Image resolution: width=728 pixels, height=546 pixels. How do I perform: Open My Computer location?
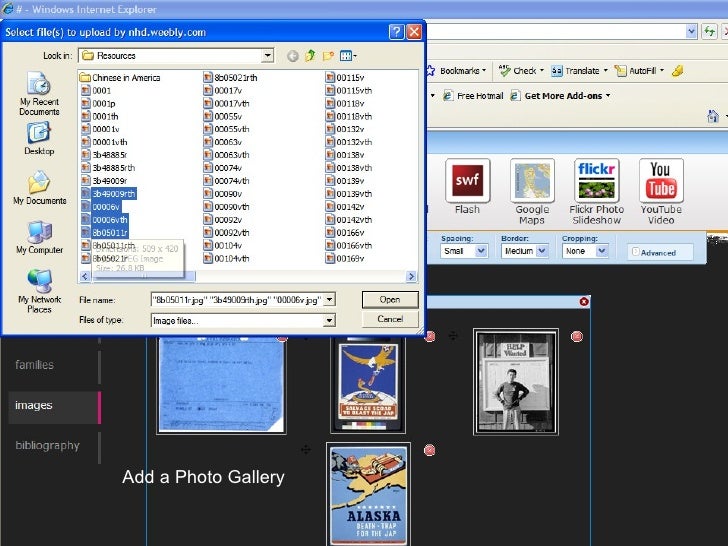point(39,237)
